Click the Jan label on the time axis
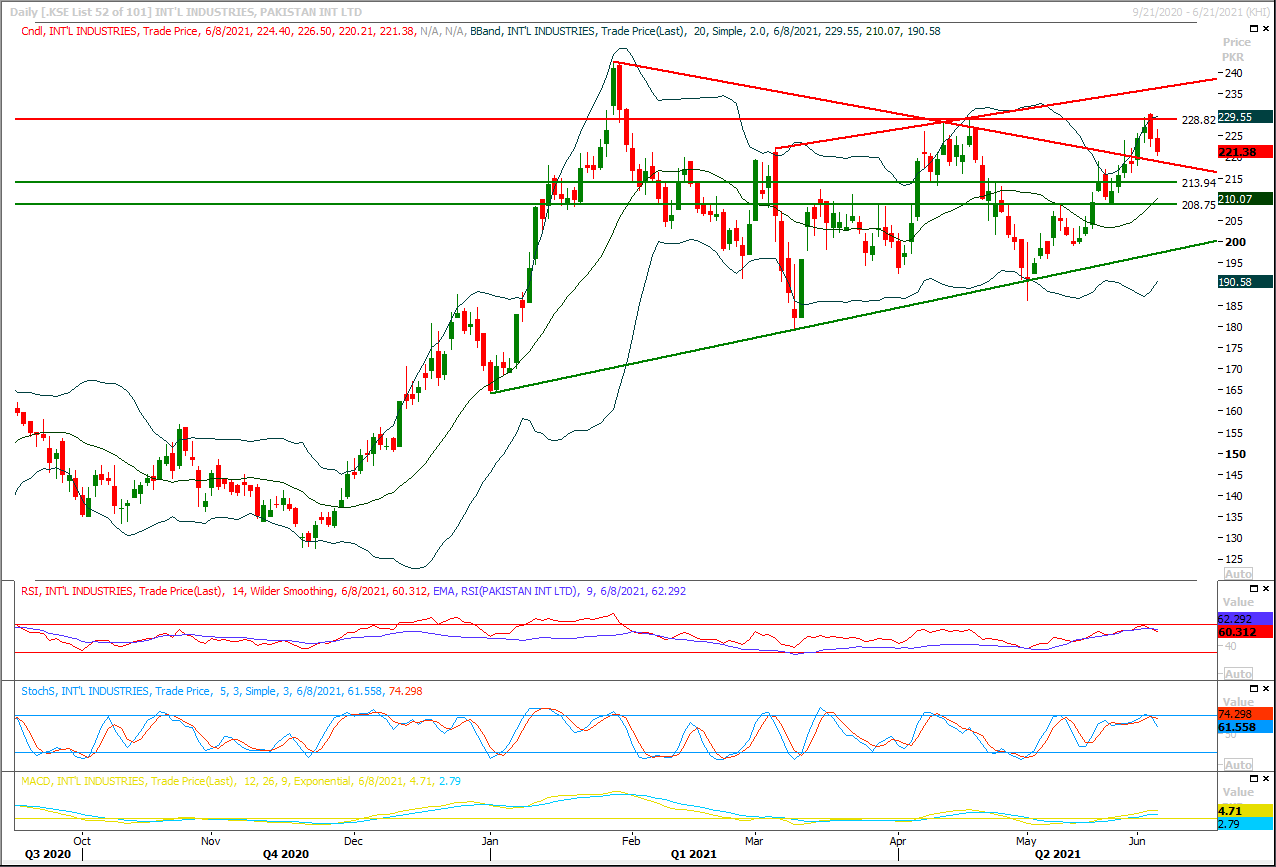1276x867 pixels. click(x=491, y=841)
